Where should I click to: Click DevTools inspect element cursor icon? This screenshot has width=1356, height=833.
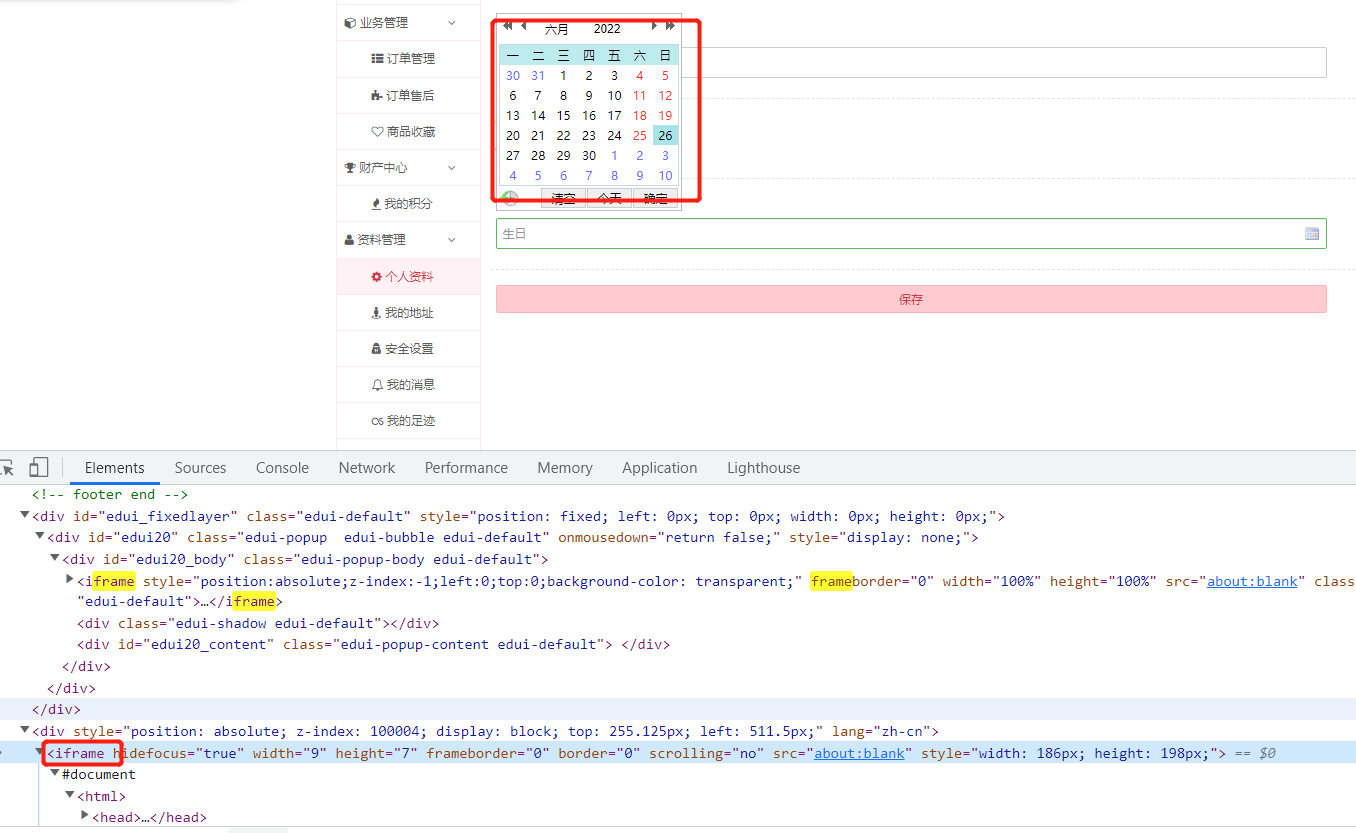click(x=7, y=468)
